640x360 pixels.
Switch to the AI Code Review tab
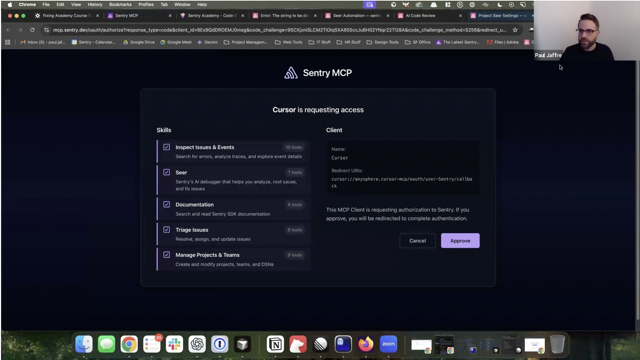click(x=429, y=16)
